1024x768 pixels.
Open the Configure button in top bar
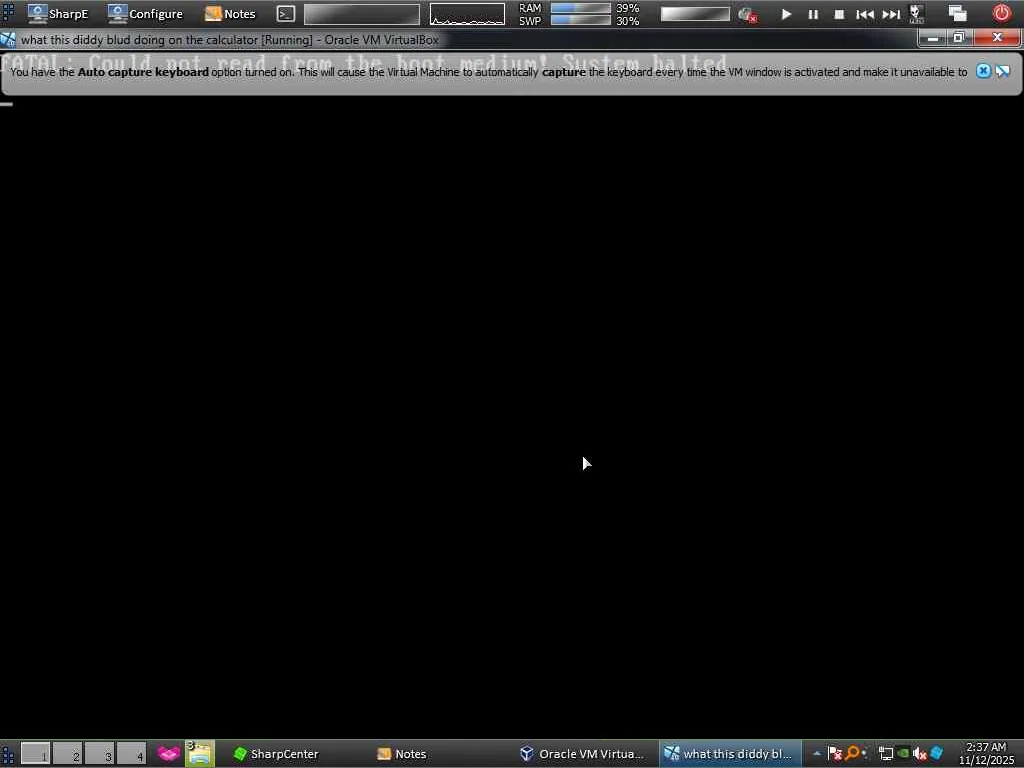point(145,14)
